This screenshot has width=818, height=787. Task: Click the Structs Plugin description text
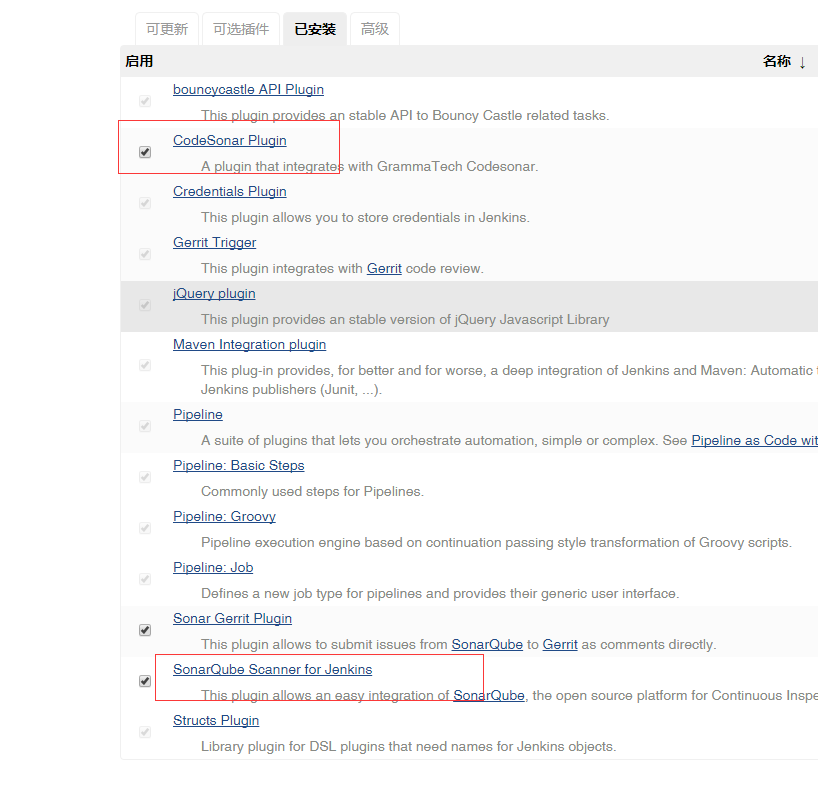point(408,747)
